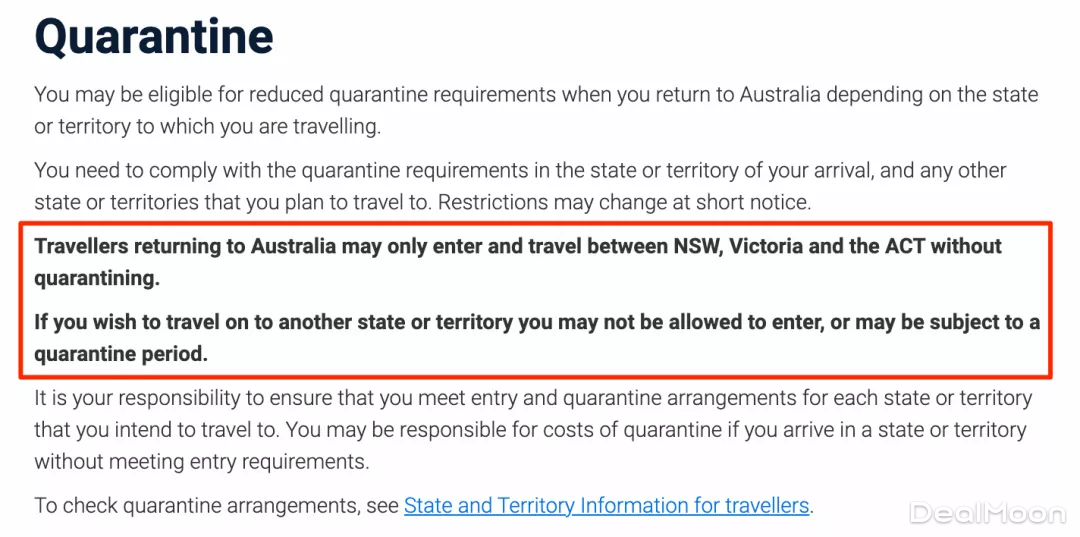The height and width of the screenshot is (537, 1080).
Task: Click the bold words "quarantine period."
Action: pos(121,354)
